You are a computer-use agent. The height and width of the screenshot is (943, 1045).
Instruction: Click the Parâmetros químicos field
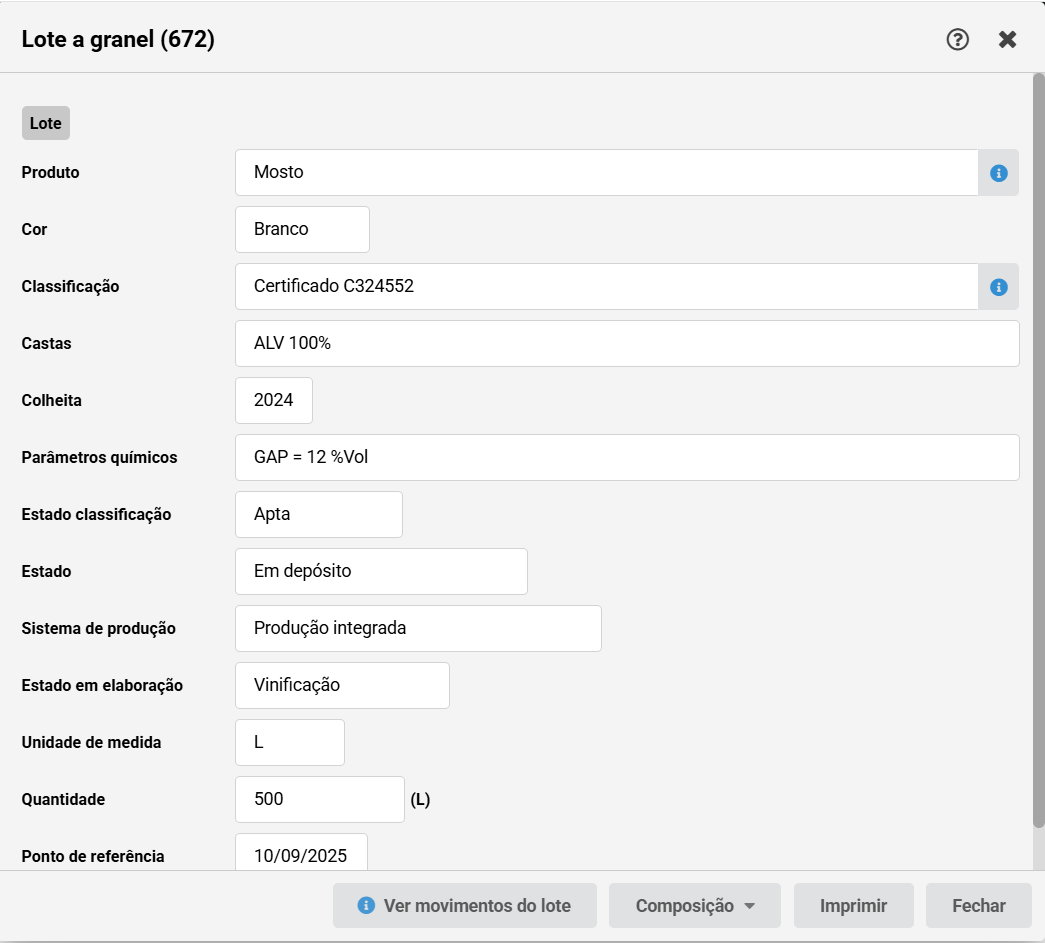click(627, 457)
